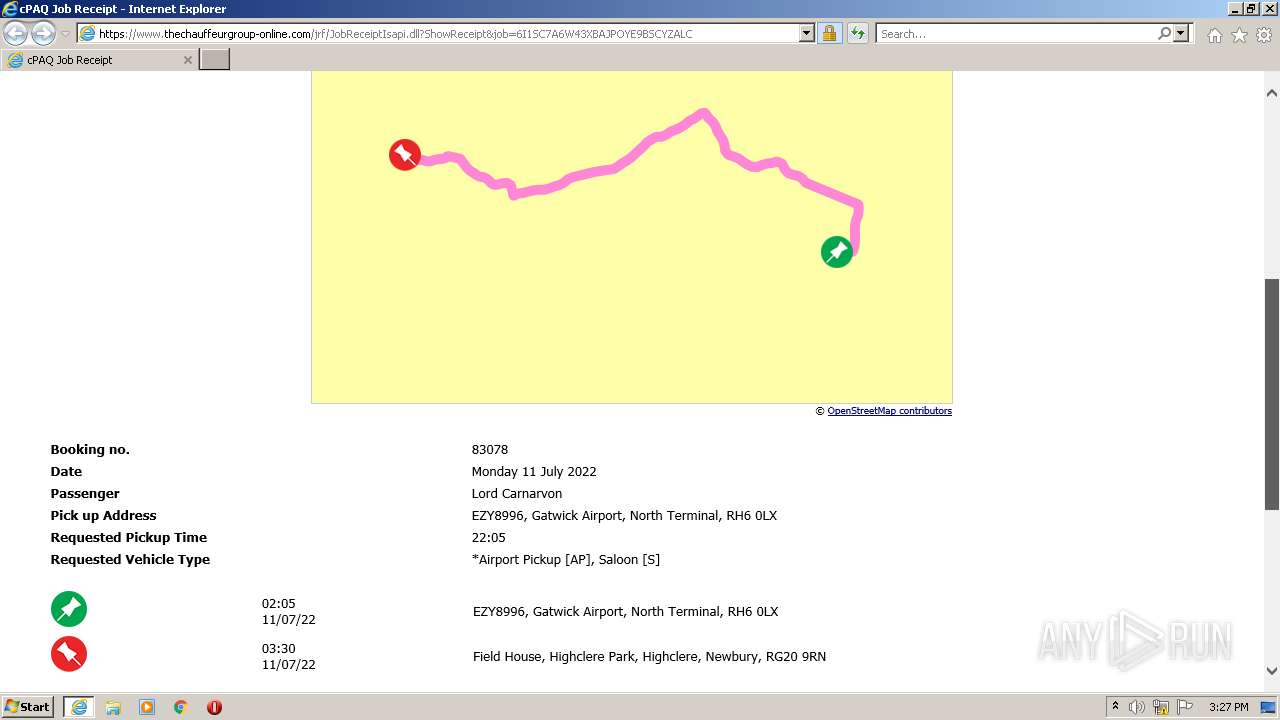Click the network tray icon
1280x720 pixels.
pyautogui.click(x=1161, y=707)
